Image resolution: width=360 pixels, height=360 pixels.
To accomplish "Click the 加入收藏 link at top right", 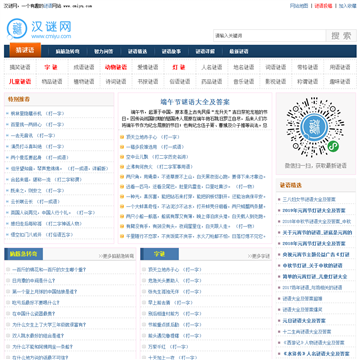I will (x=348, y=6).
